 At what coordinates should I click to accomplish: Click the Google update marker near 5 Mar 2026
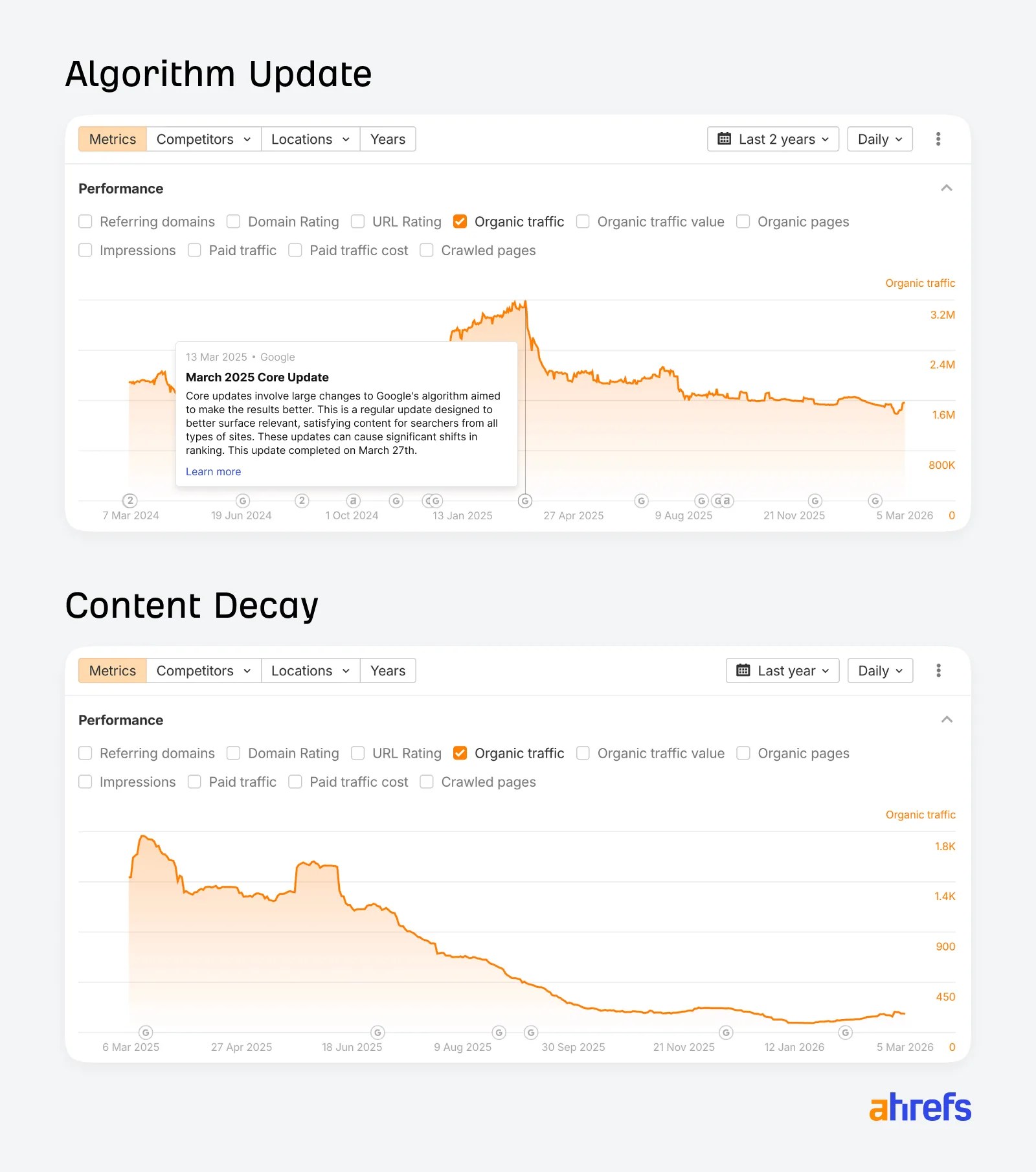[875, 501]
